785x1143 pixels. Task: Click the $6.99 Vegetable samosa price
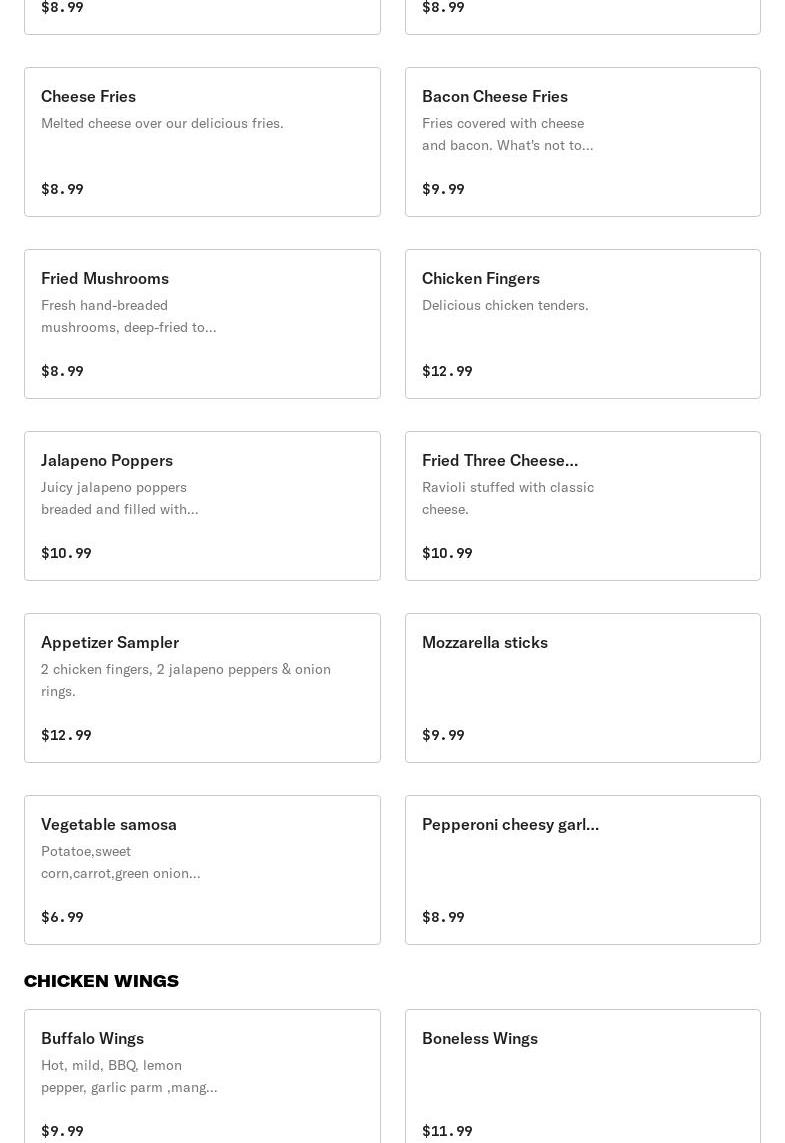click(62, 917)
